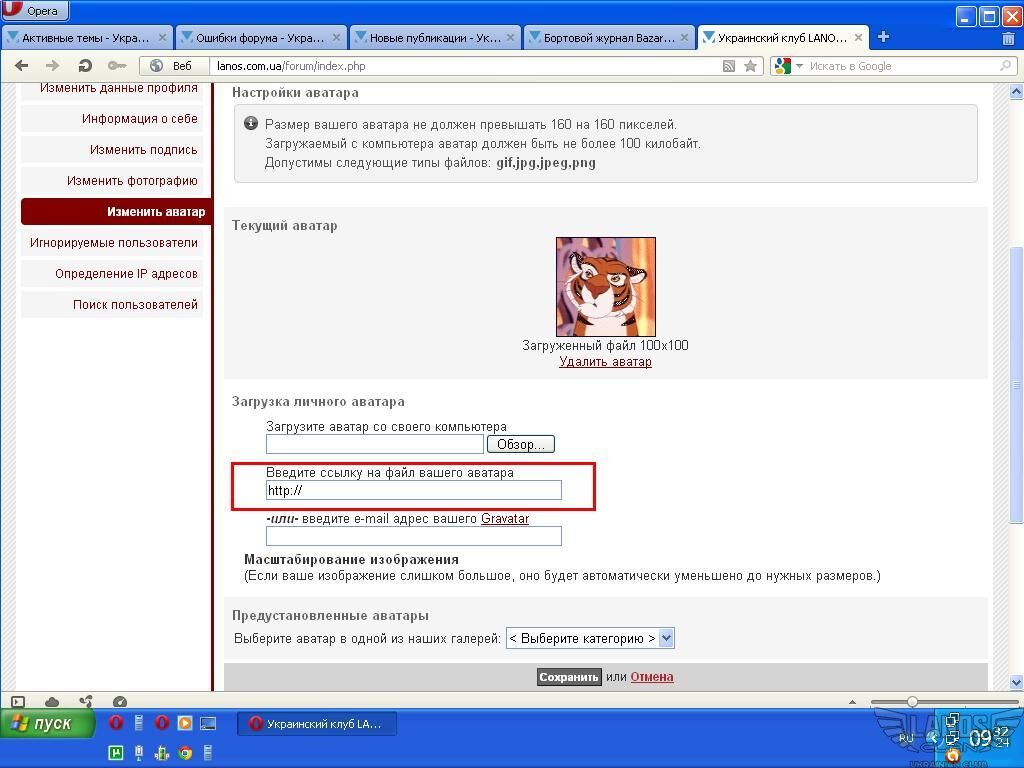This screenshot has height=768, width=1024.
Task: Open the closed tabs trash icon
Action: [1008, 38]
